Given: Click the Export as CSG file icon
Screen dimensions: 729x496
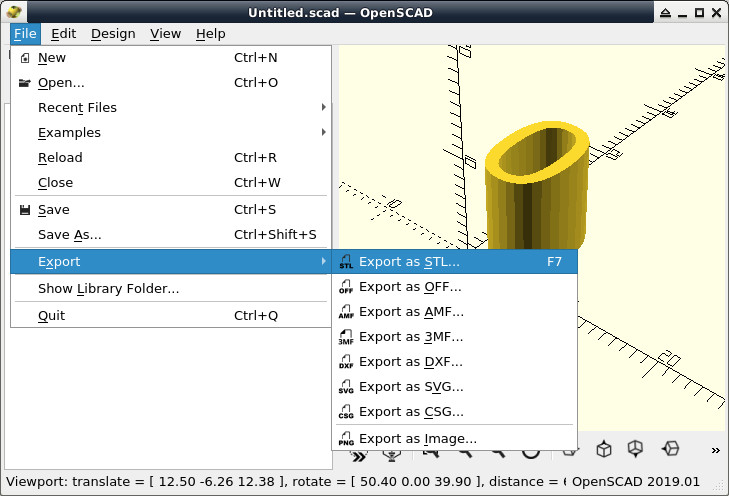Looking at the screenshot, I should click(346, 412).
